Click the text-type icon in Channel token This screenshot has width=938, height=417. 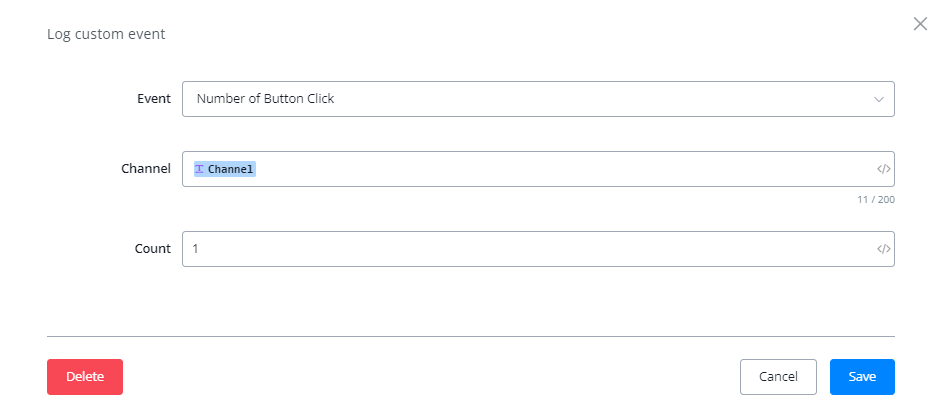point(200,169)
